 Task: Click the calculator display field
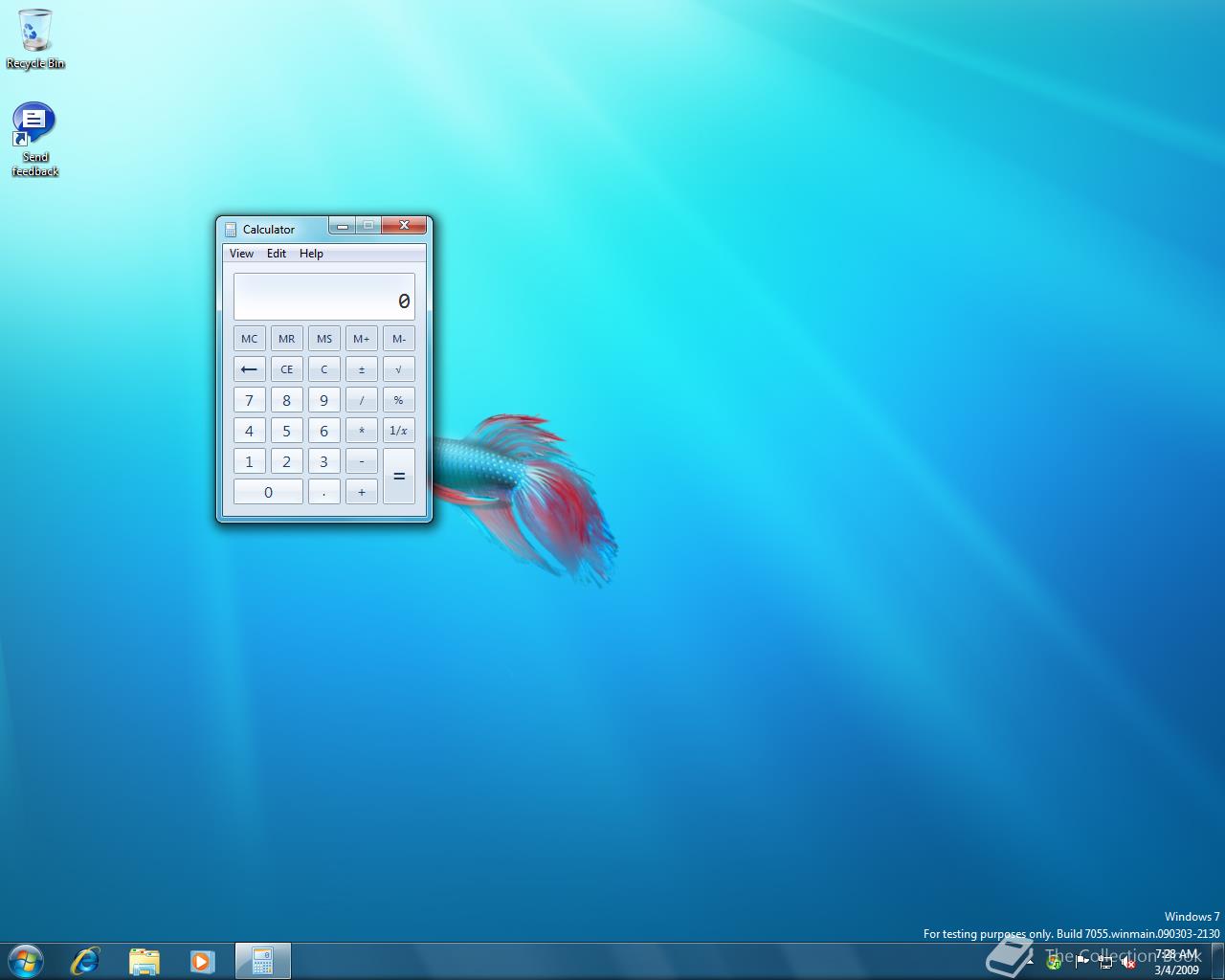[323, 297]
